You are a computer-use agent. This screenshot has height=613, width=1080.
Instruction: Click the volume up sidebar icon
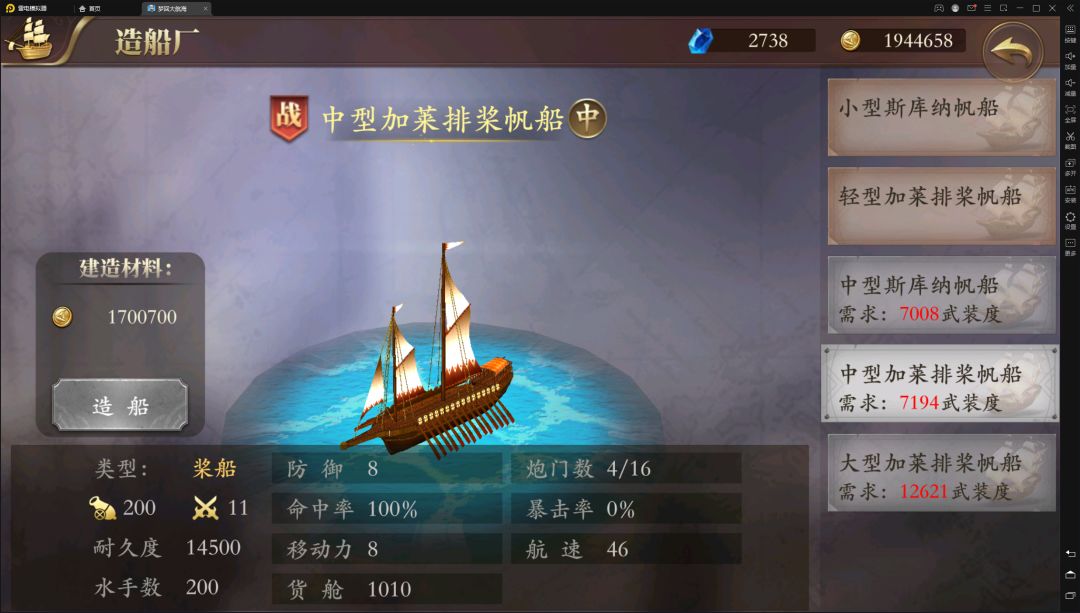point(1070,60)
